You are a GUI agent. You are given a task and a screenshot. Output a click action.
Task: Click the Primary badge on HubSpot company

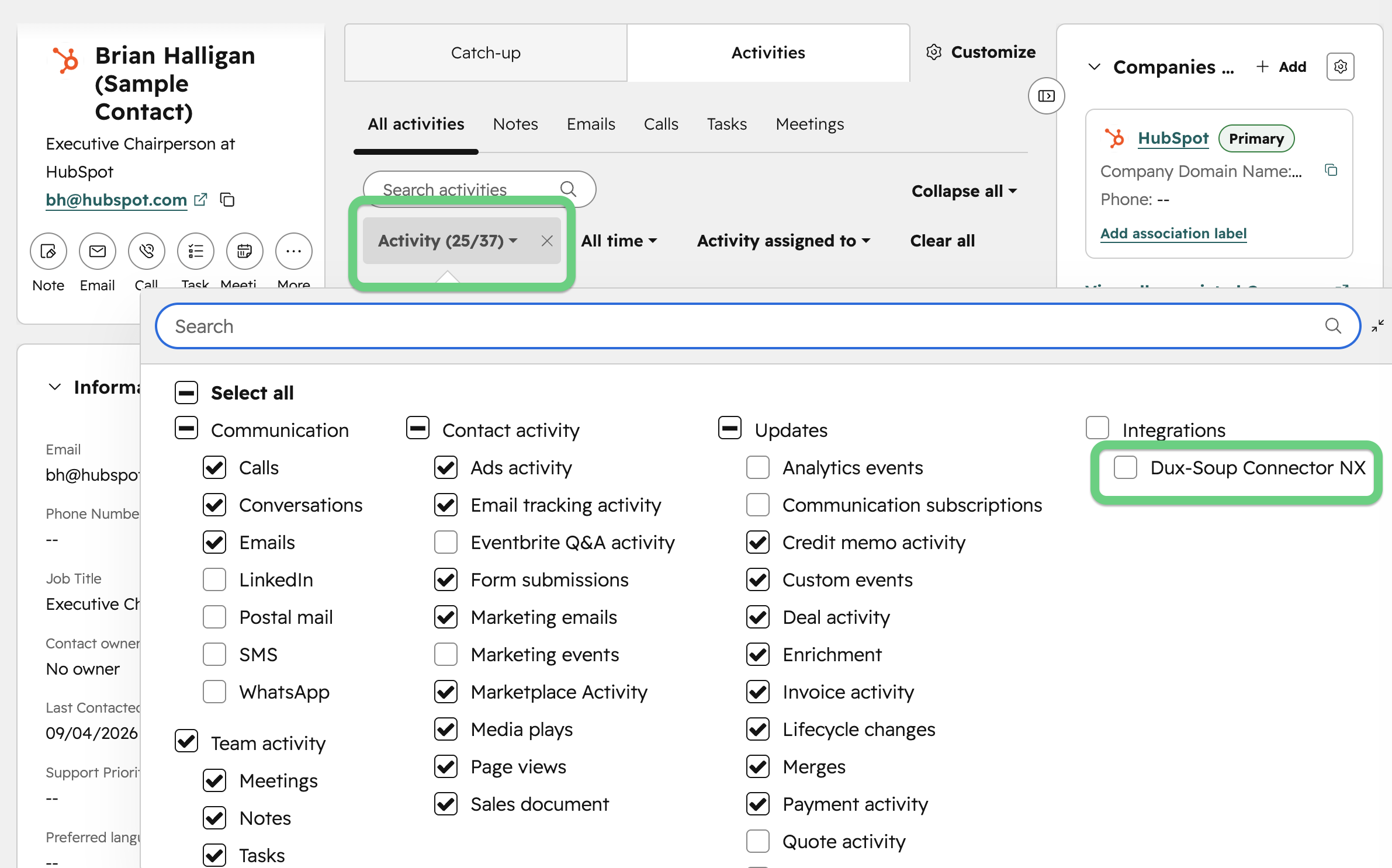(1256, 138)
